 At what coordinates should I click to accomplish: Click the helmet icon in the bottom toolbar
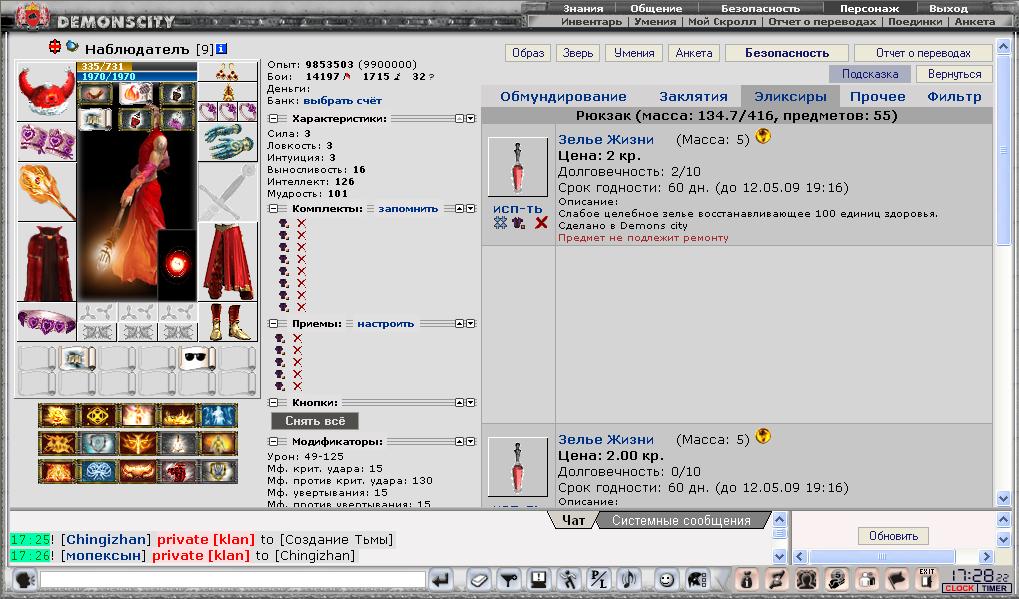(x=696, y=580)
